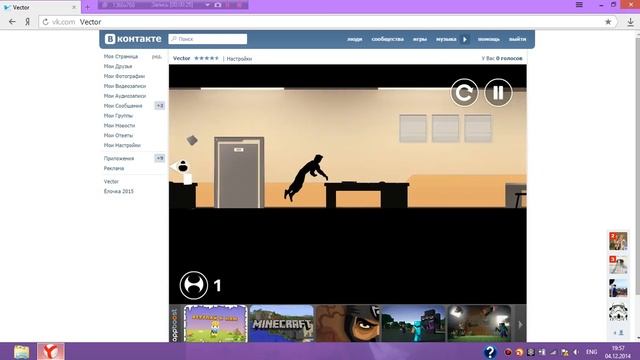
Task: Open the помощь header link
Action: 489,39
